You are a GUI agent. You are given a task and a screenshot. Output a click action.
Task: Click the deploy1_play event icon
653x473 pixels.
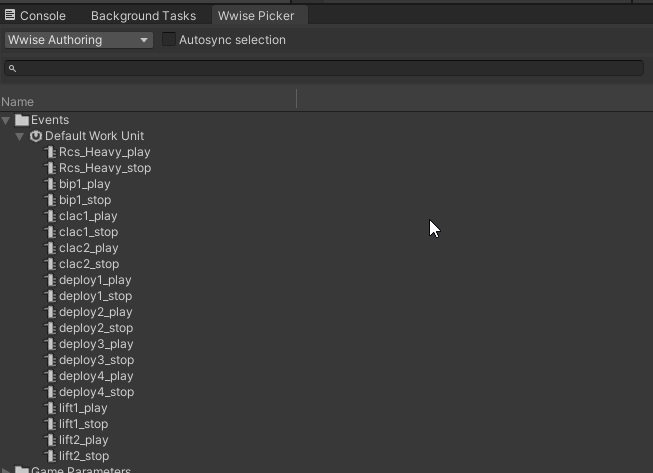[50, 280]
